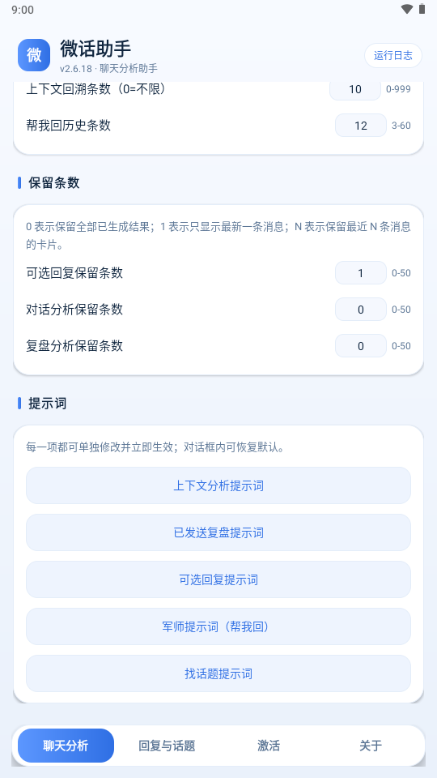Edit the 可选回复保留条数 value field
Viewport: 437px width, 778px height.
coord(361,273)
